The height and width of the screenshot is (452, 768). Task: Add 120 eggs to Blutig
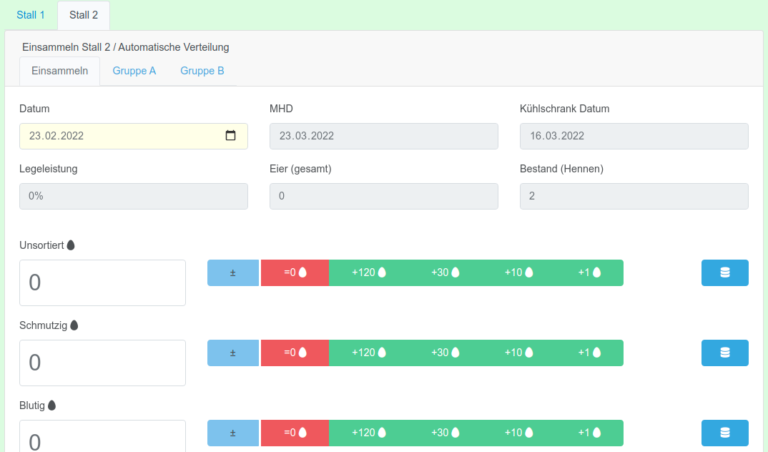(x=369, y=433)
